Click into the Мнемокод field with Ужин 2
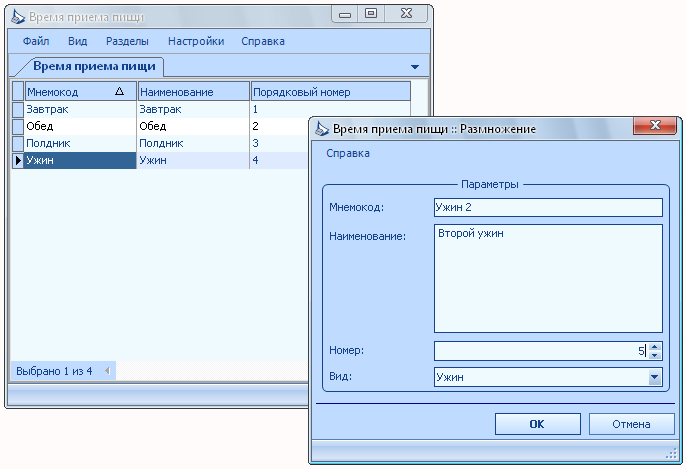 548,207
